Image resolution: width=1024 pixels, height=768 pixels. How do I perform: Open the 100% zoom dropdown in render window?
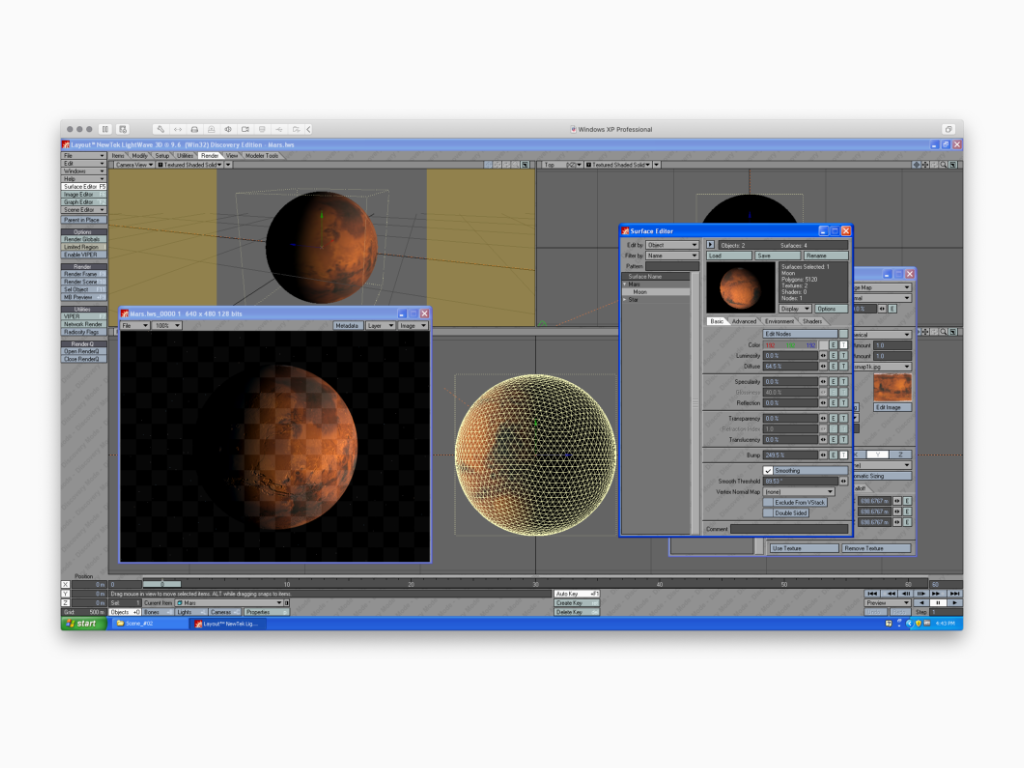tap(167, 325)
